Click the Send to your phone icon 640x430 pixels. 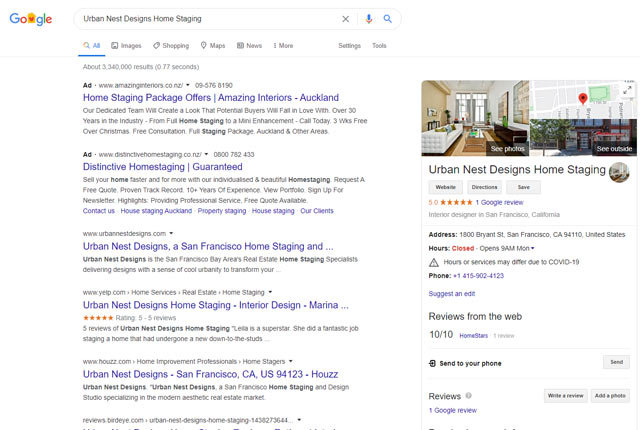point(432,363)
